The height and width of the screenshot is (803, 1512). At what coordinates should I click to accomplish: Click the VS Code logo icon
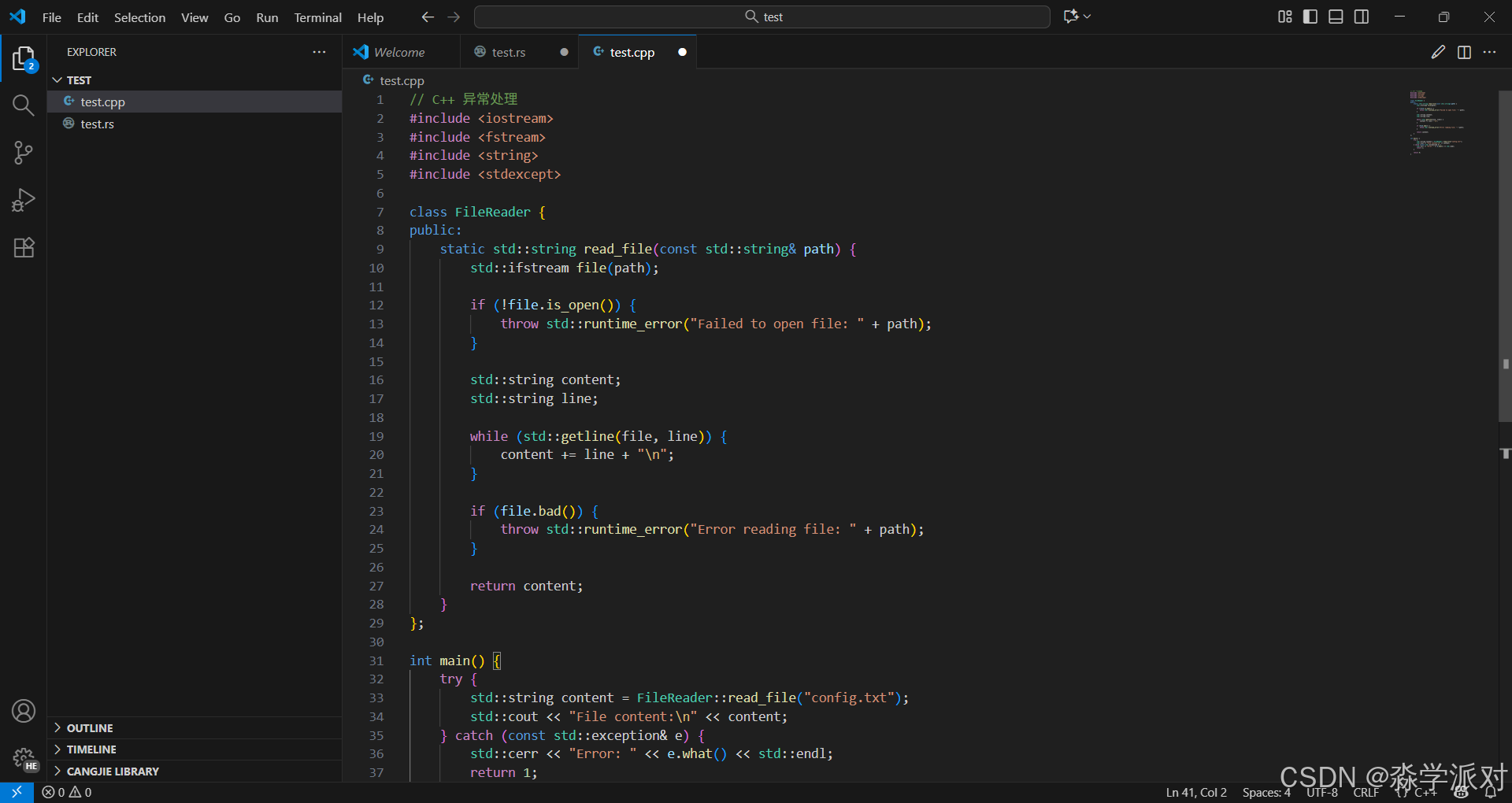(17, 17)
